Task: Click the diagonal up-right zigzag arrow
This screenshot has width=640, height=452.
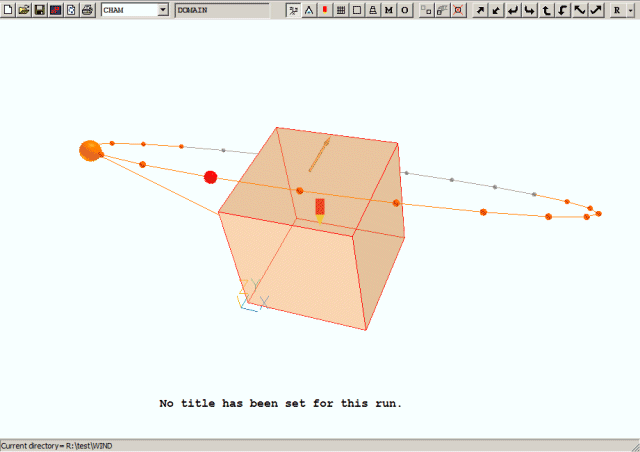Action: [x=596, y=10]
